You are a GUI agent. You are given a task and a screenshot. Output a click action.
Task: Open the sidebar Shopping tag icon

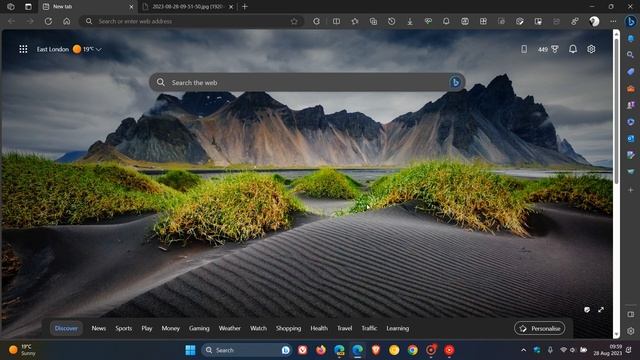pyautogui.click(x=631, y=71)
